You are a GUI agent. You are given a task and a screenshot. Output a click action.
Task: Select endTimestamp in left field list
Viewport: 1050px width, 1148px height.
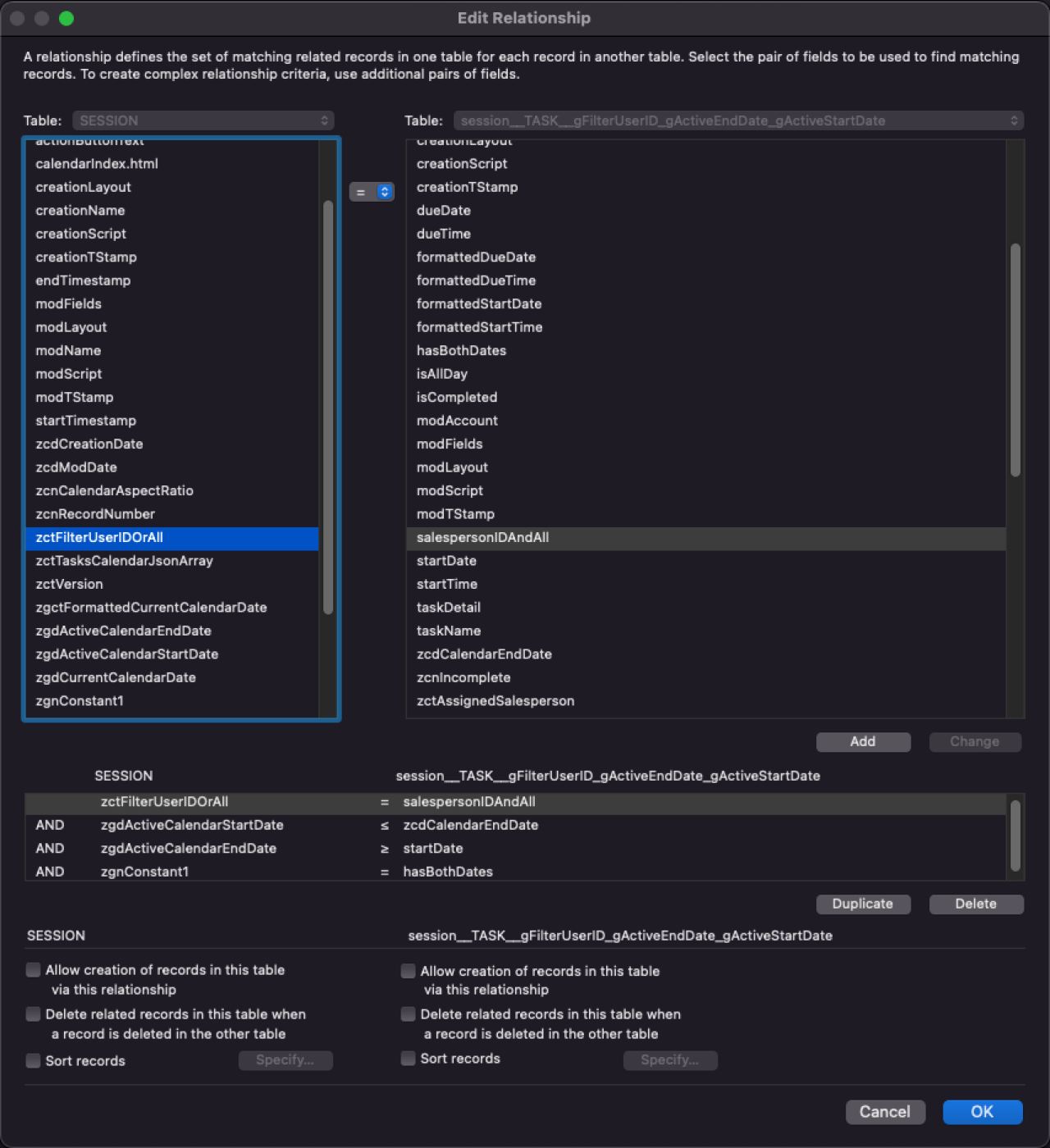pos(172,280)
